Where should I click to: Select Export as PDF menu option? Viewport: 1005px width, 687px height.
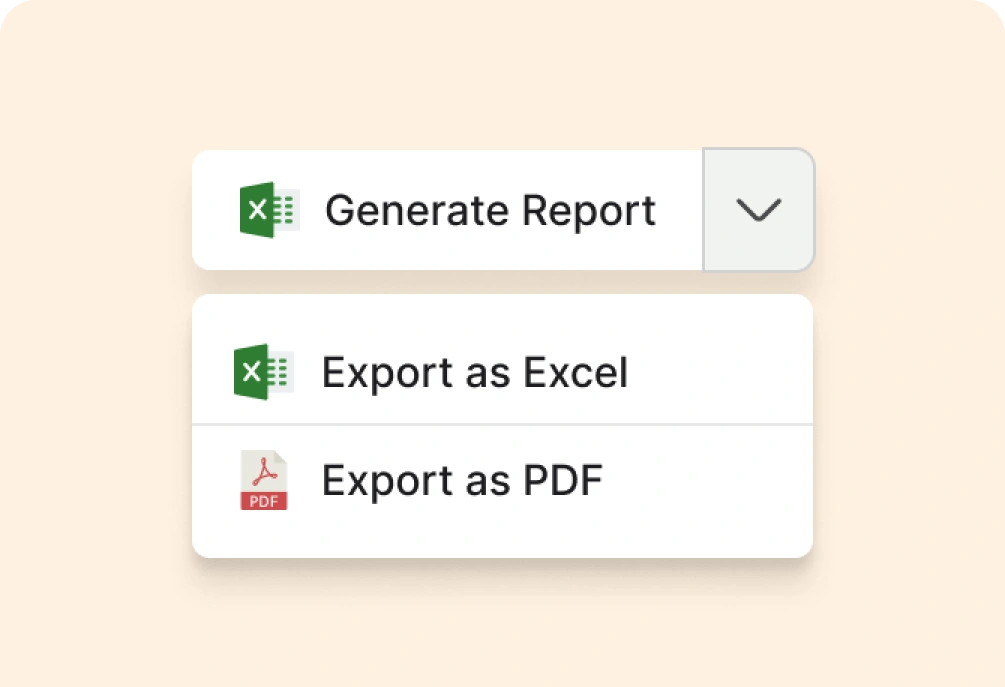(x=462, y=481)
